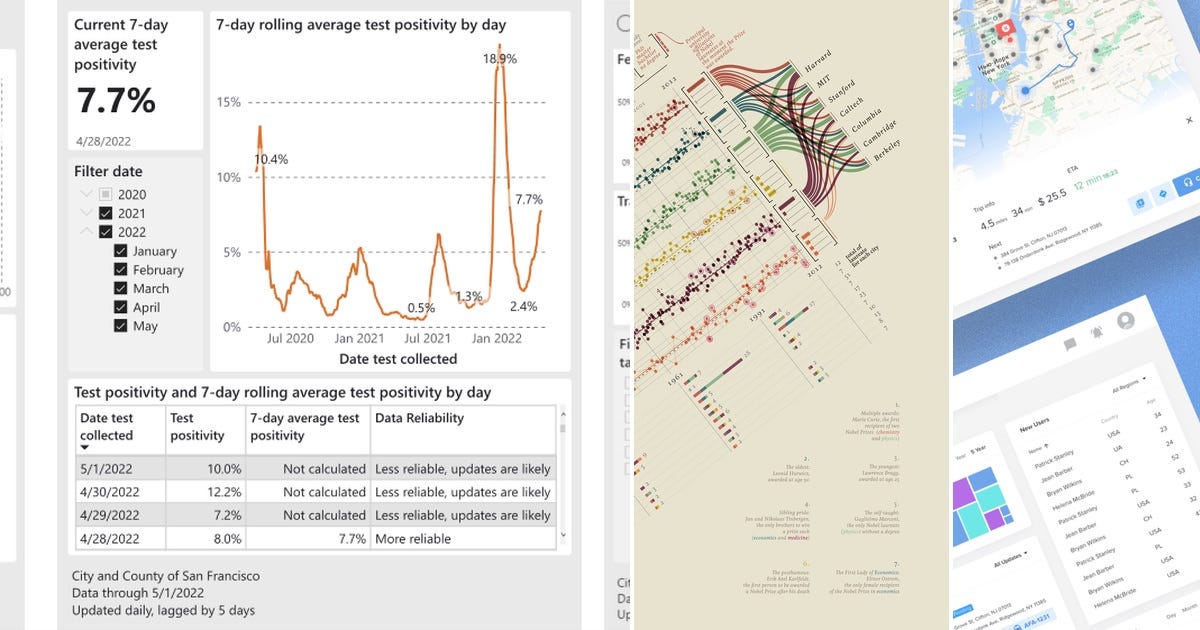Open the chat messages icon
This screenshot has height=630, width=1200.
click(x=1070, y=344)
